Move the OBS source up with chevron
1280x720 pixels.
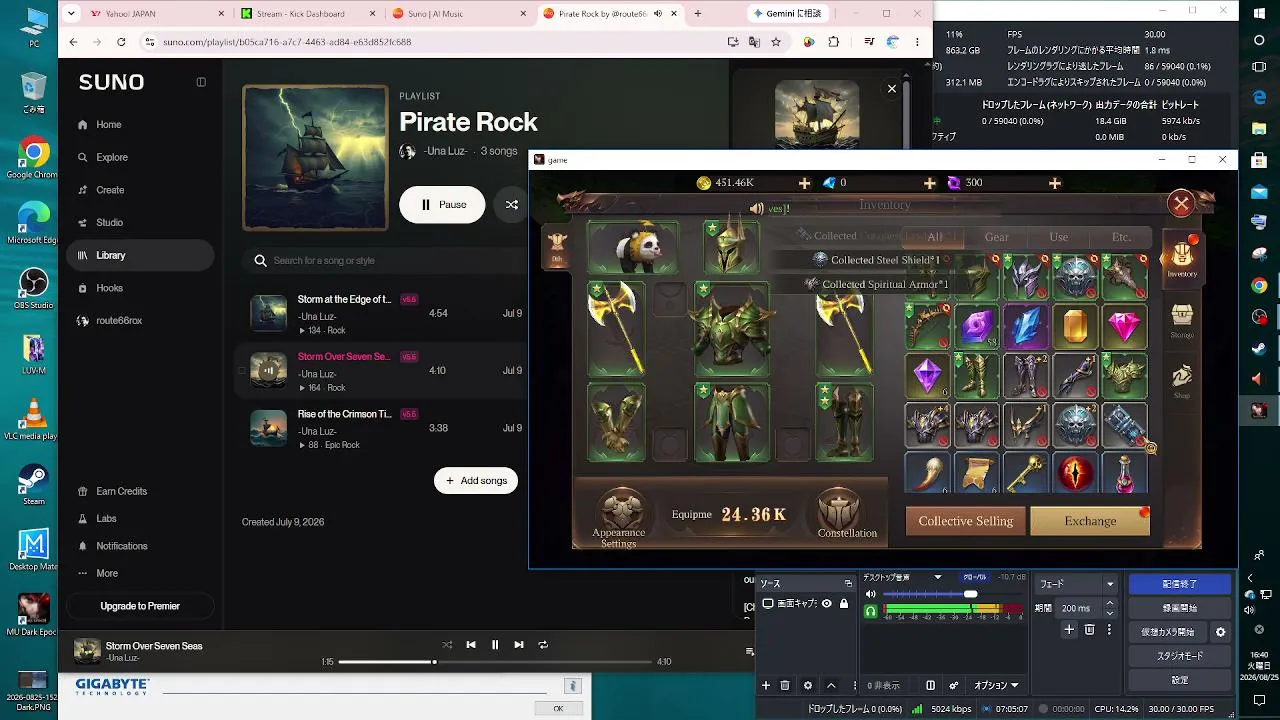coord(831,685)
